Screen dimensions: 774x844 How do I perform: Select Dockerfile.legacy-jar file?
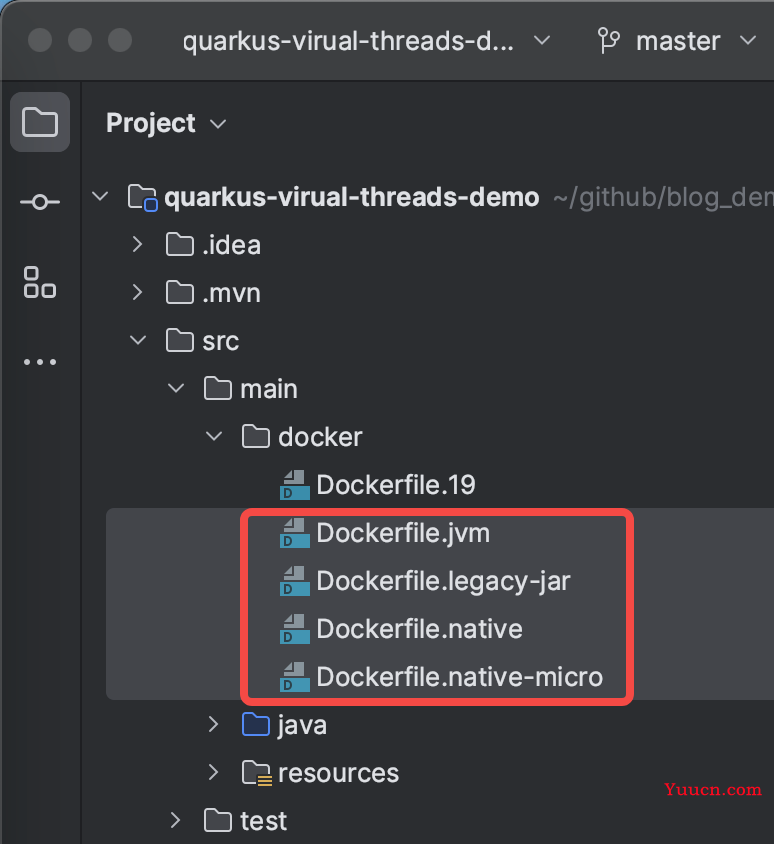tap(443, 581)
